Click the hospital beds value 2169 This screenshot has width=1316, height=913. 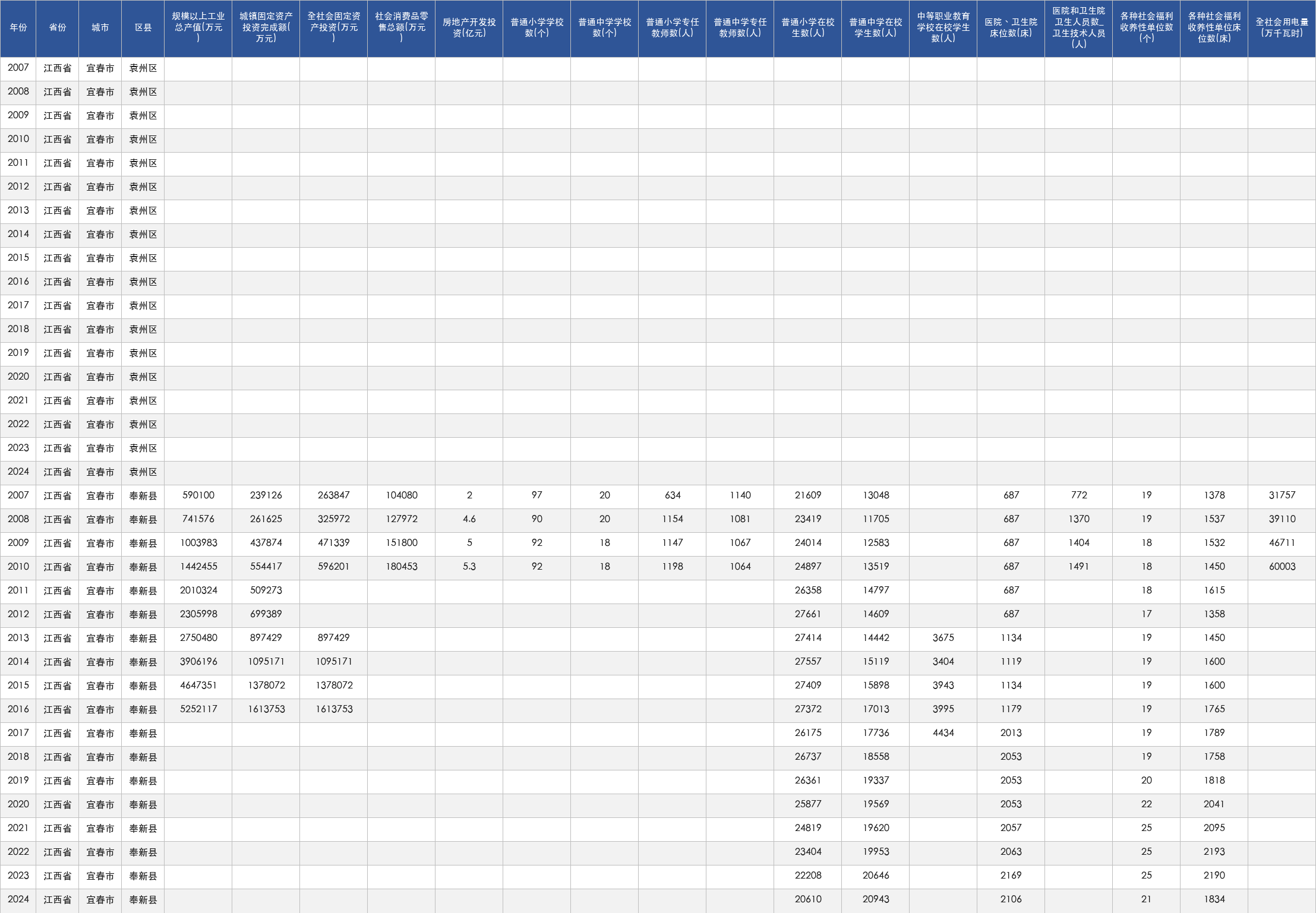tap(1011, 876)
